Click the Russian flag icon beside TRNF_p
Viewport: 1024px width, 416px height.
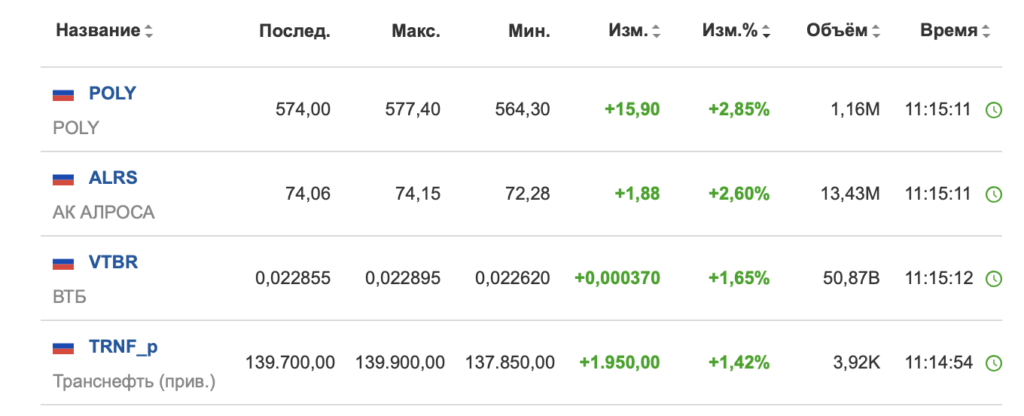63,348
